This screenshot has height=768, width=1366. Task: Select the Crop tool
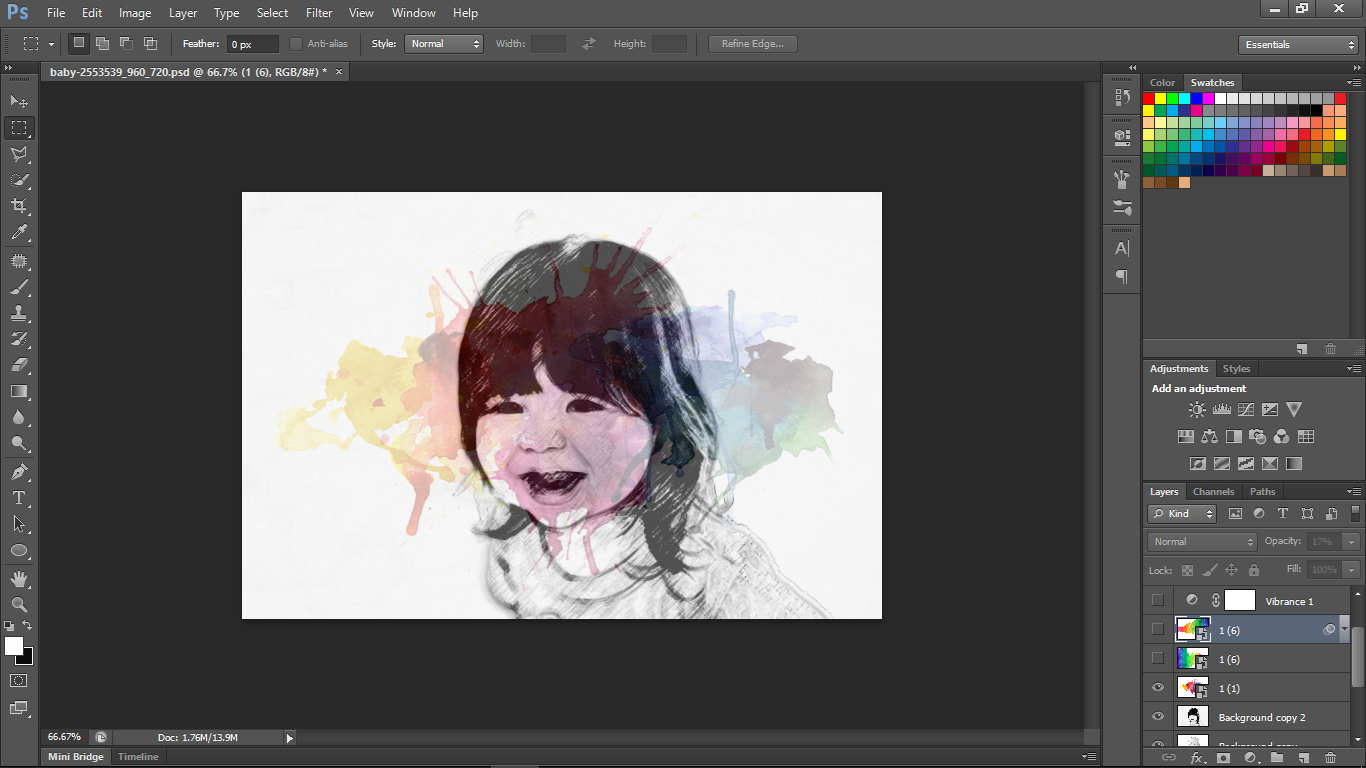tap(19, 206)
